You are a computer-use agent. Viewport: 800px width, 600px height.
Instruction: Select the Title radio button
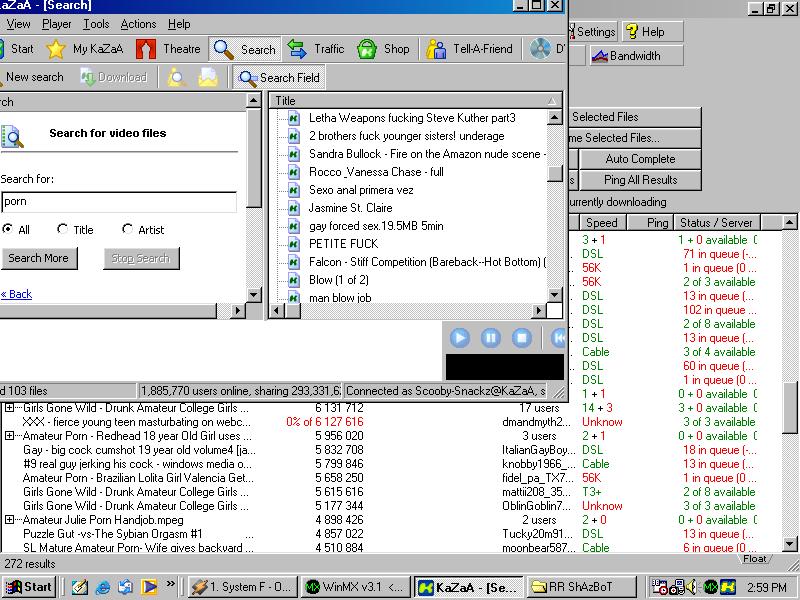point(63,229)
